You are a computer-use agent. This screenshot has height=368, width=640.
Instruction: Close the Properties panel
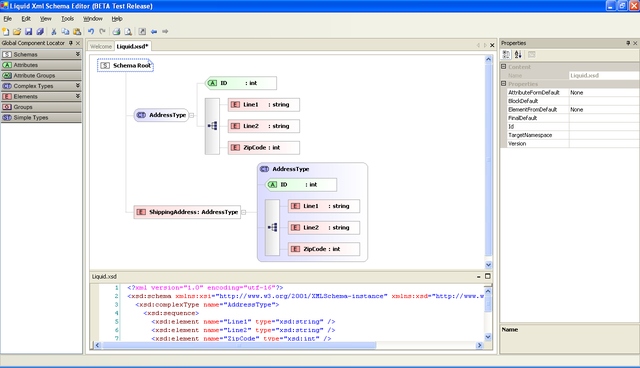635,43
